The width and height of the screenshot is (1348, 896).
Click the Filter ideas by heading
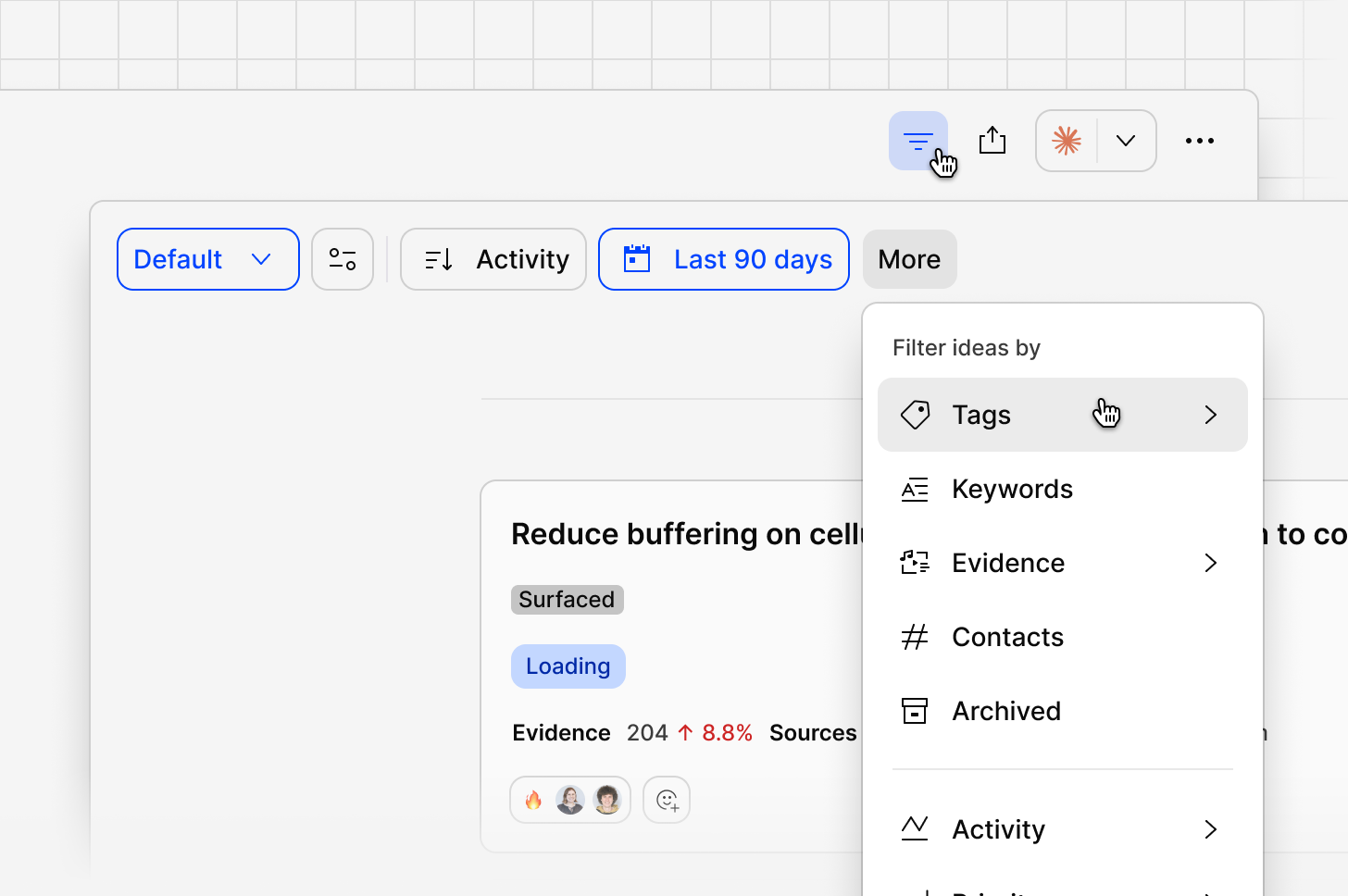[967, 348]
